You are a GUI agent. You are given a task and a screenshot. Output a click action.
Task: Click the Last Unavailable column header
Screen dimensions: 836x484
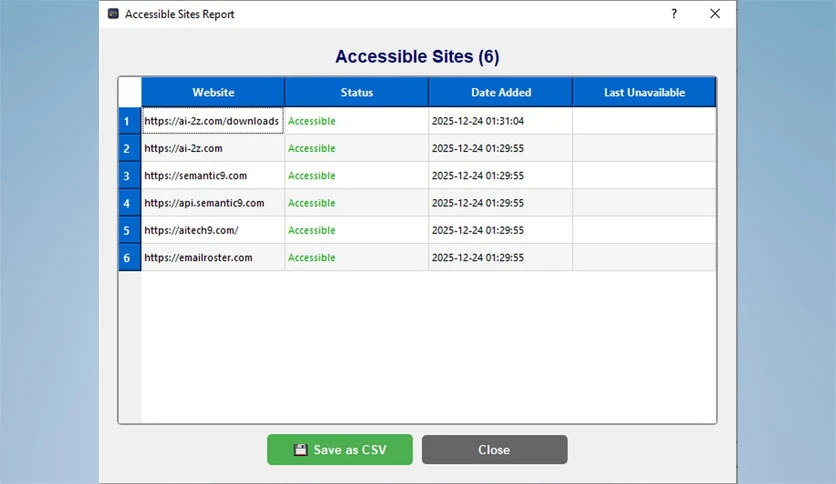(644, 92)
